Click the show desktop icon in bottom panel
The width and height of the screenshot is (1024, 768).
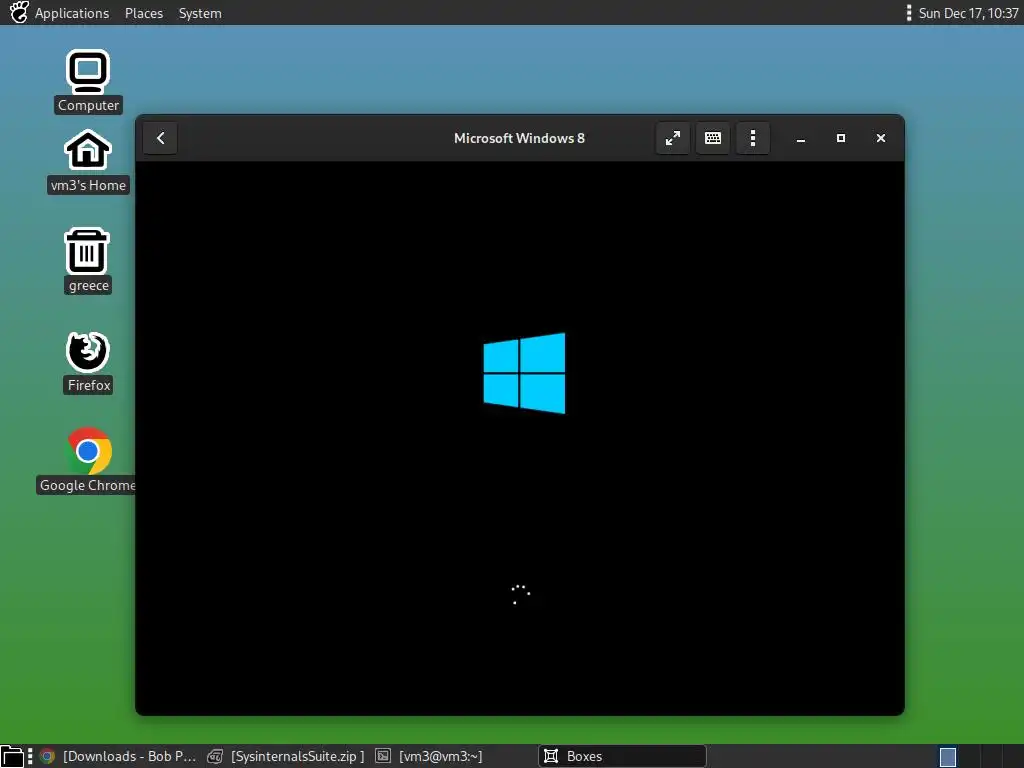[12, 756]
